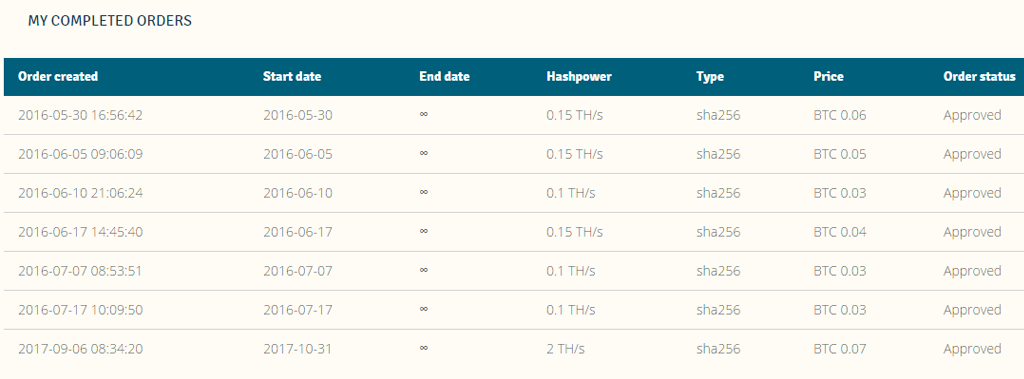The width and height of the screenshot is (1024, 379).
Task: Click the BTC 0.06 price cell
Action: click(x=840, y=116)
